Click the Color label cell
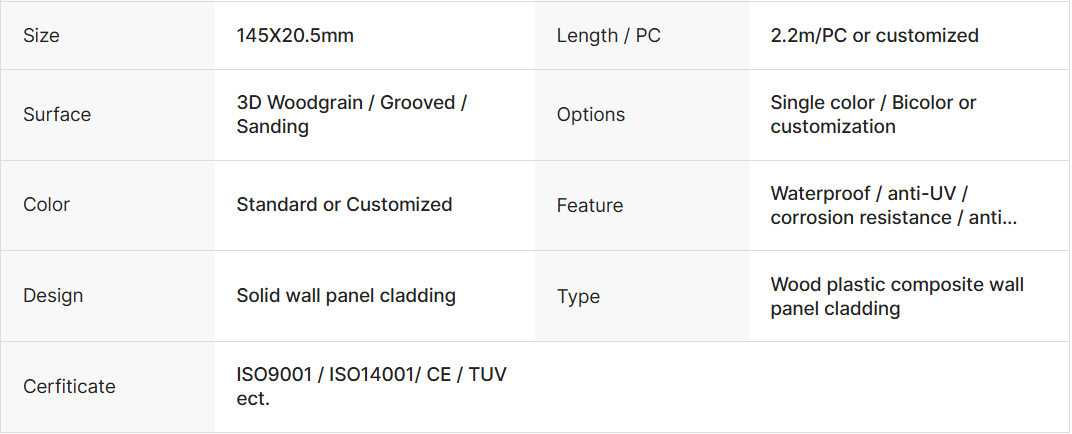 tap(46, 205)
